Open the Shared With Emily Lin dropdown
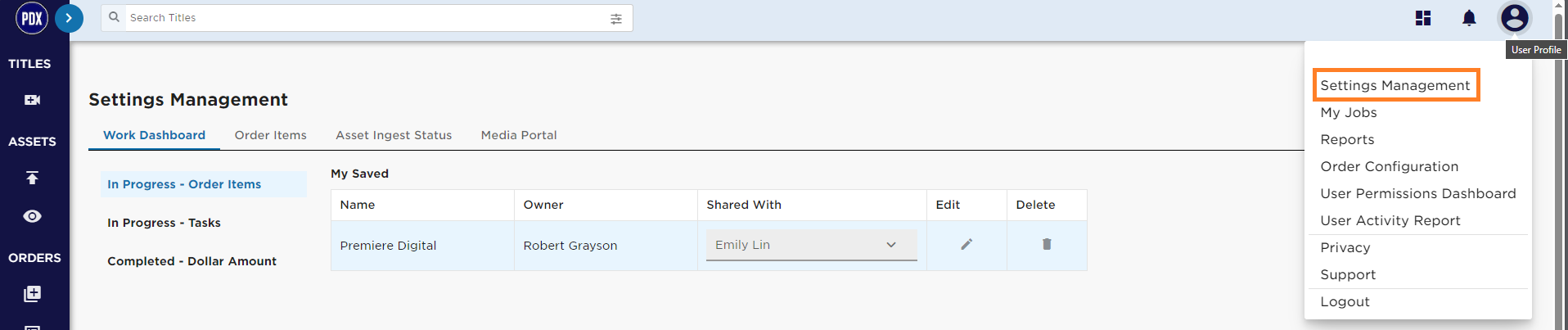The image size is (1568, 330). coord(811,245)
